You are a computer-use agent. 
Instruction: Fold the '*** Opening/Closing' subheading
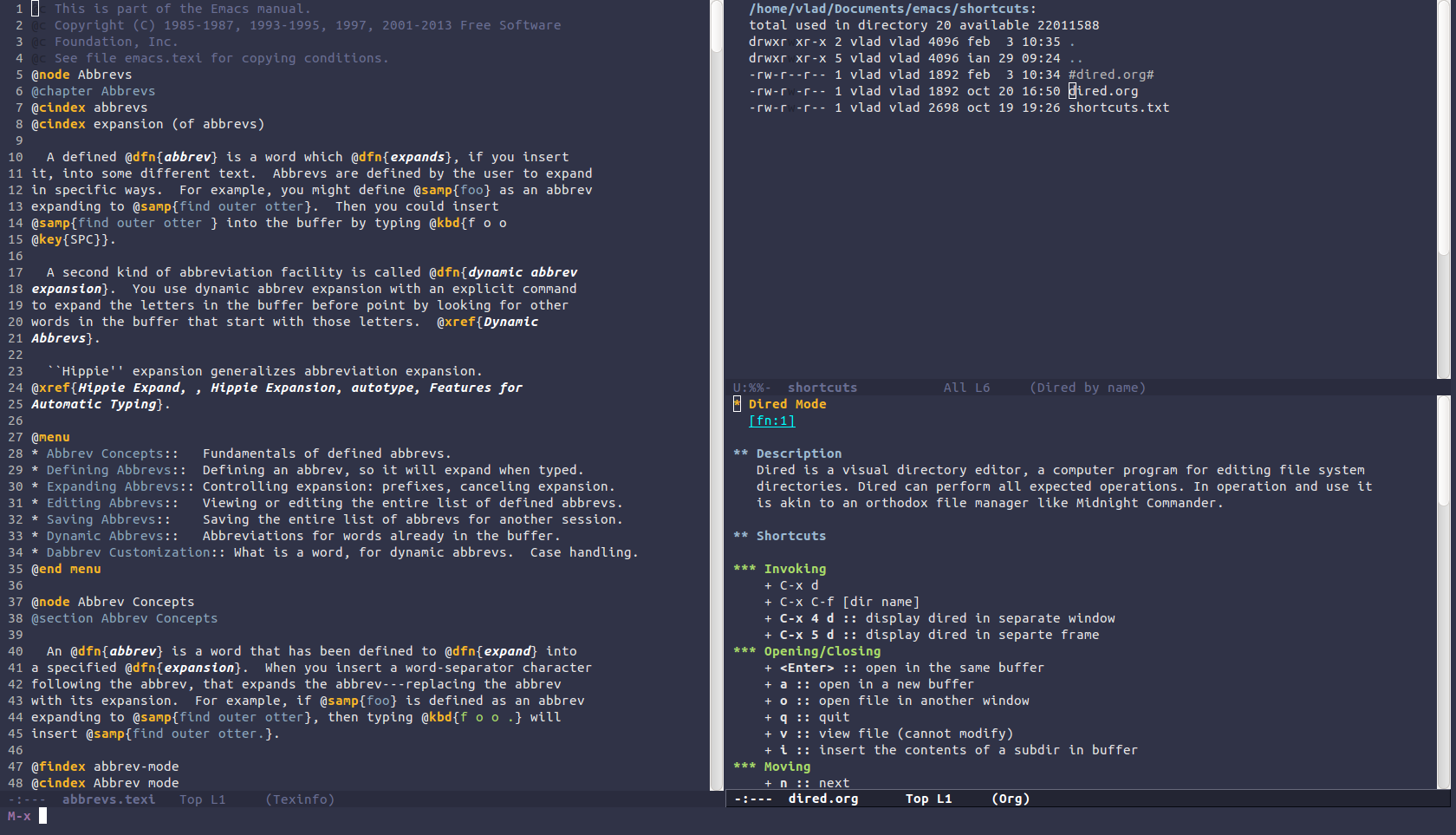click(x=807, y=651)
